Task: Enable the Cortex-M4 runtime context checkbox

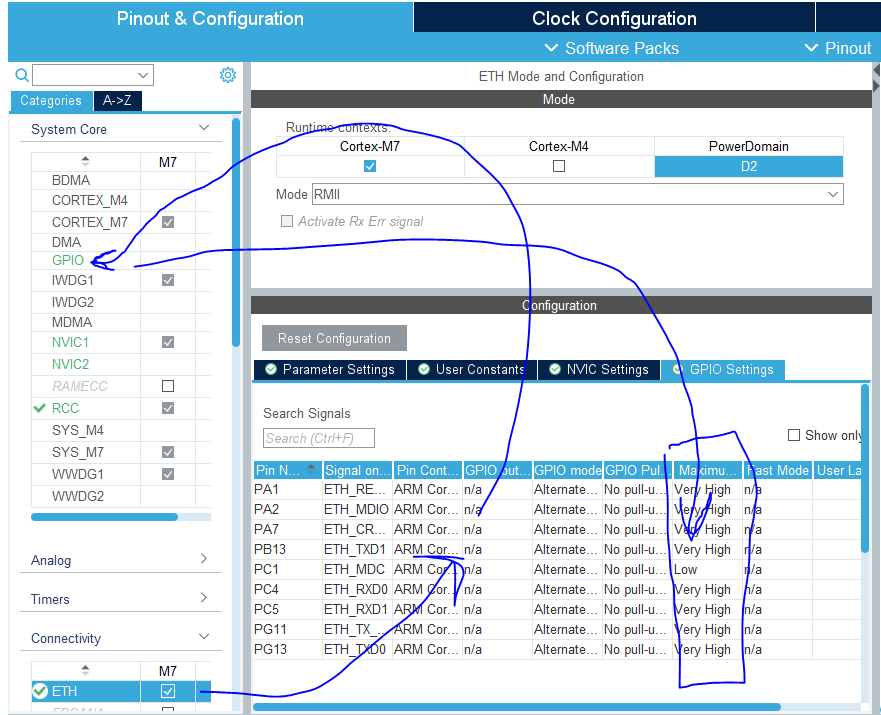Action: [x=558, y=166]
